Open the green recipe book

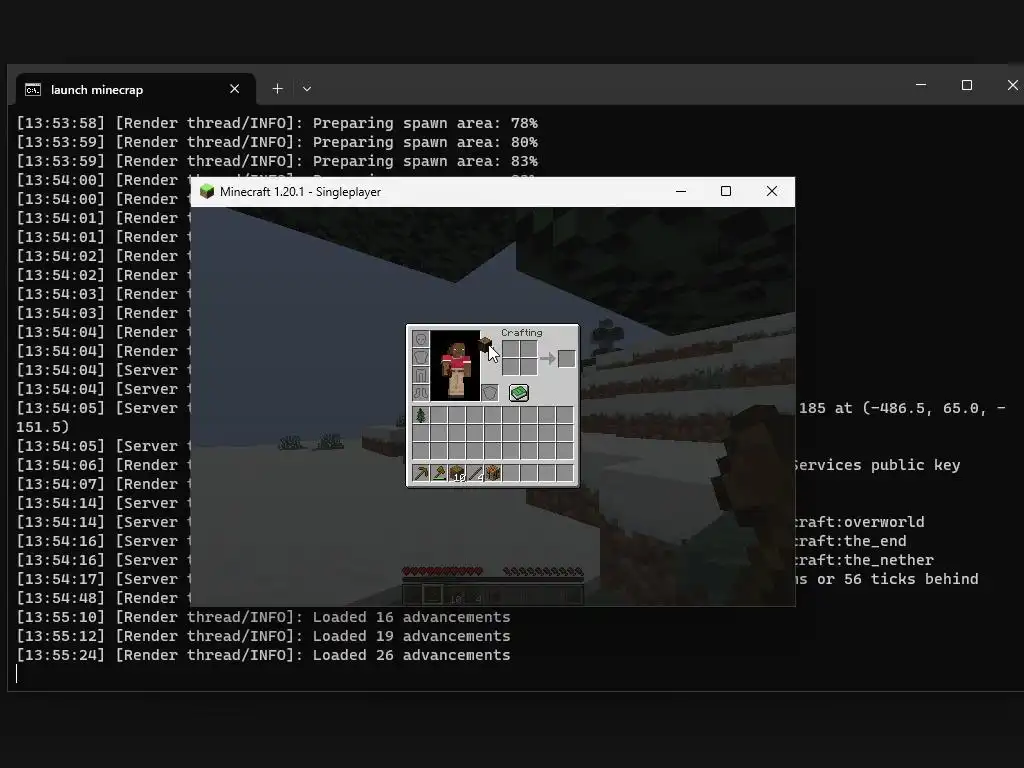pos(519,393)
